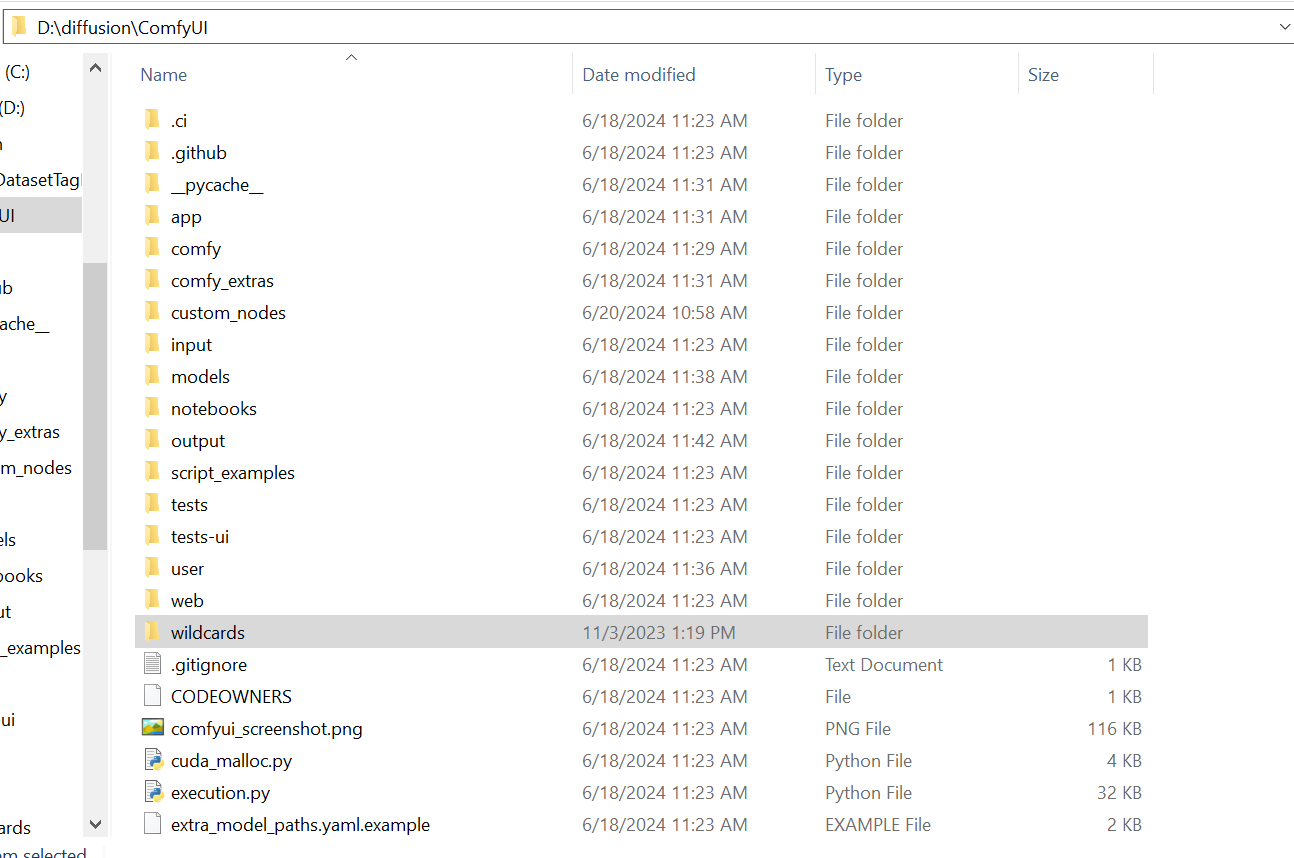Open the address bar history dropdown
This screenshot has height=858, width=1294.
click(1284, 27)
